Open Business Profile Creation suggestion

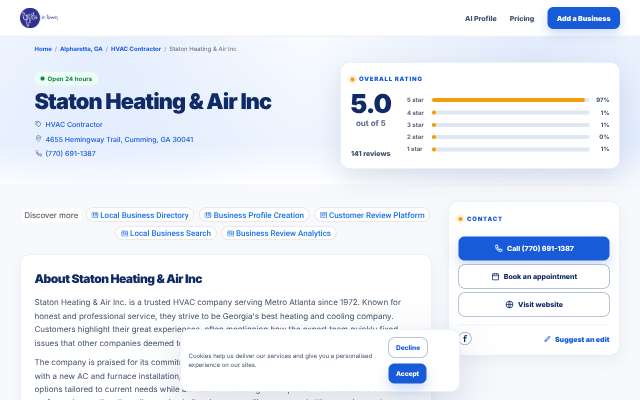(x=254, y=215)
